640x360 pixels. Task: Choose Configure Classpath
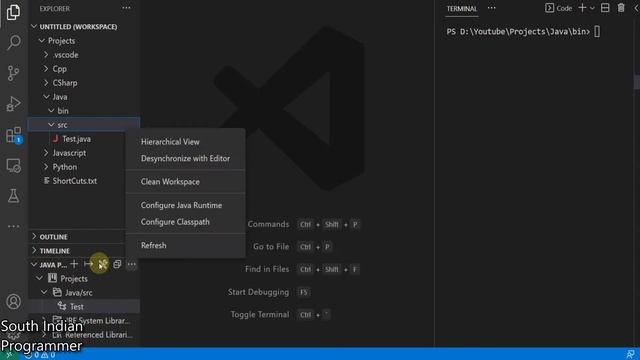[185, 222]
